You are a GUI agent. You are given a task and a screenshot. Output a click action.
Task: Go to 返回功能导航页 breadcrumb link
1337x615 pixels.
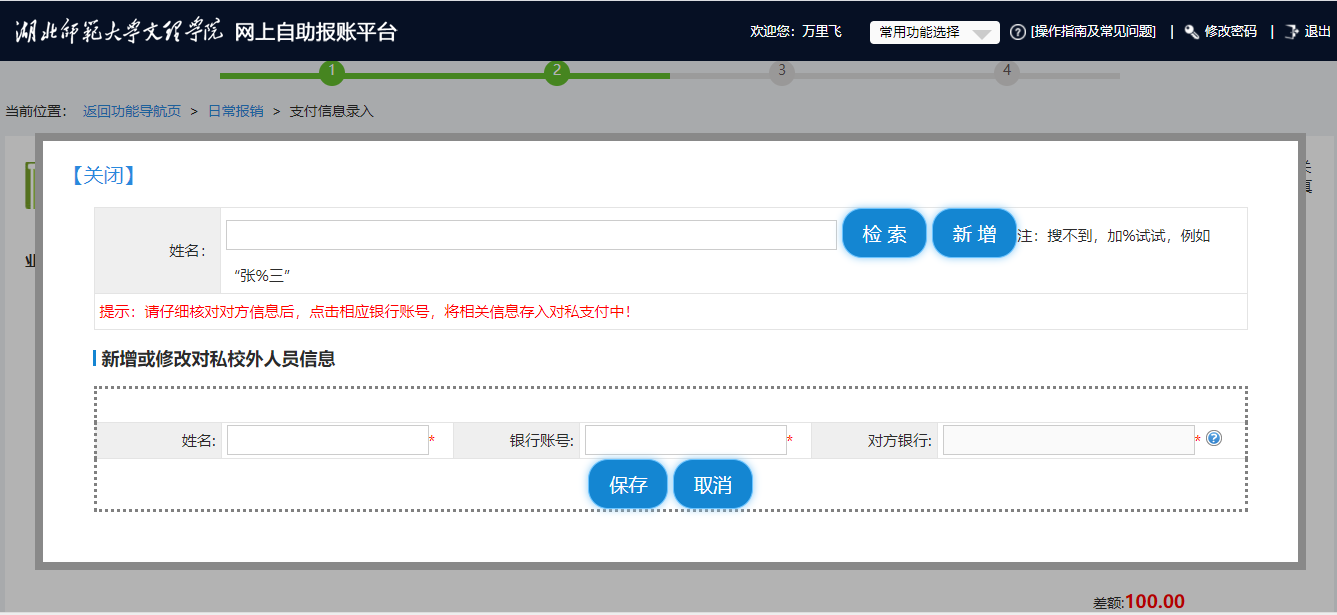click(132, 111)
